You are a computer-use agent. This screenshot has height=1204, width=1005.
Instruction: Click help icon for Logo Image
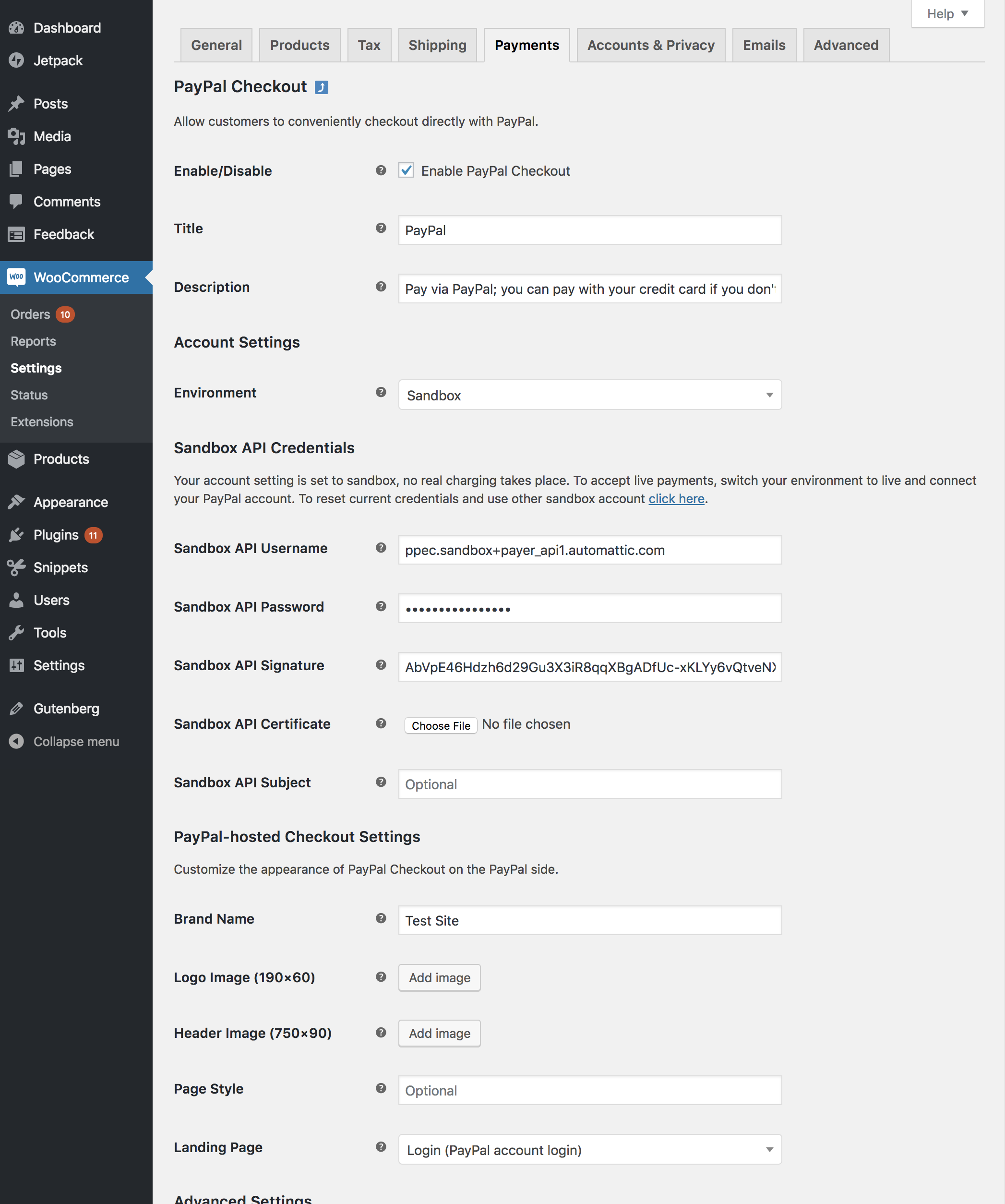[381, 977]
